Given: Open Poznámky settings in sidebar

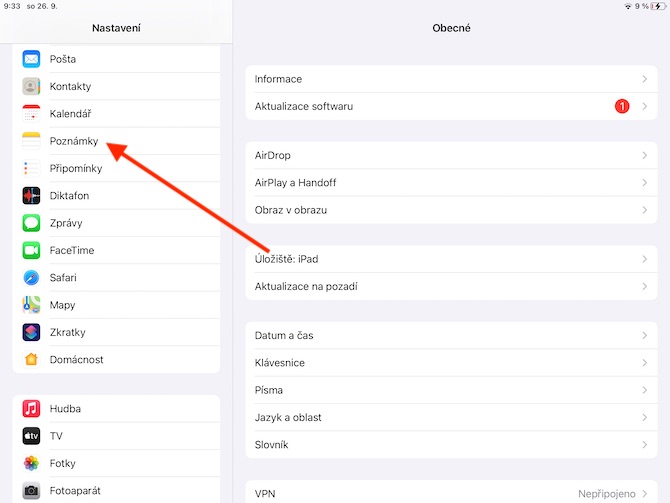Looking at the screenshot, I should coord(116,141).
